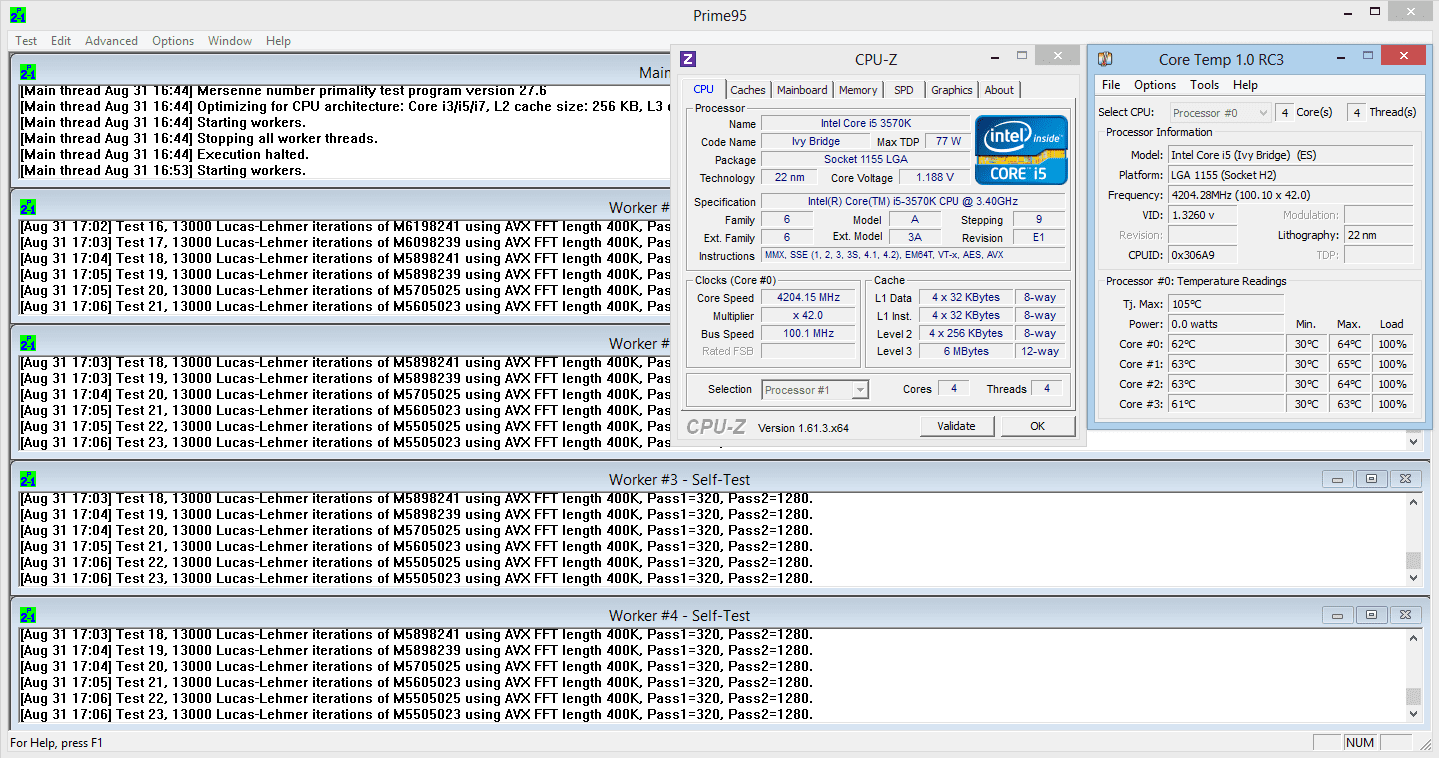The height and width of the screenshot is (758, 1439).
Task: Switch to the SPD tab in CPU-Z
Action: tap(904, 90)
